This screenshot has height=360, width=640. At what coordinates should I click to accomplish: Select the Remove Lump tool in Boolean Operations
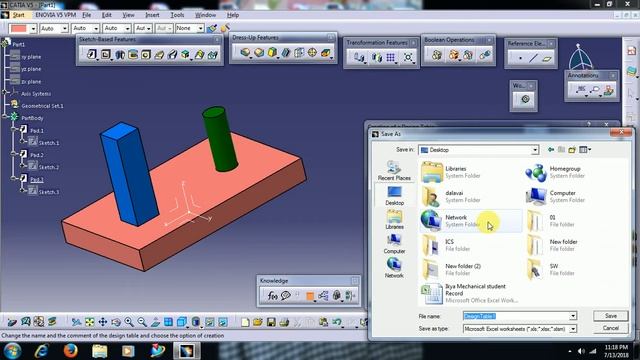coord(484,55)
